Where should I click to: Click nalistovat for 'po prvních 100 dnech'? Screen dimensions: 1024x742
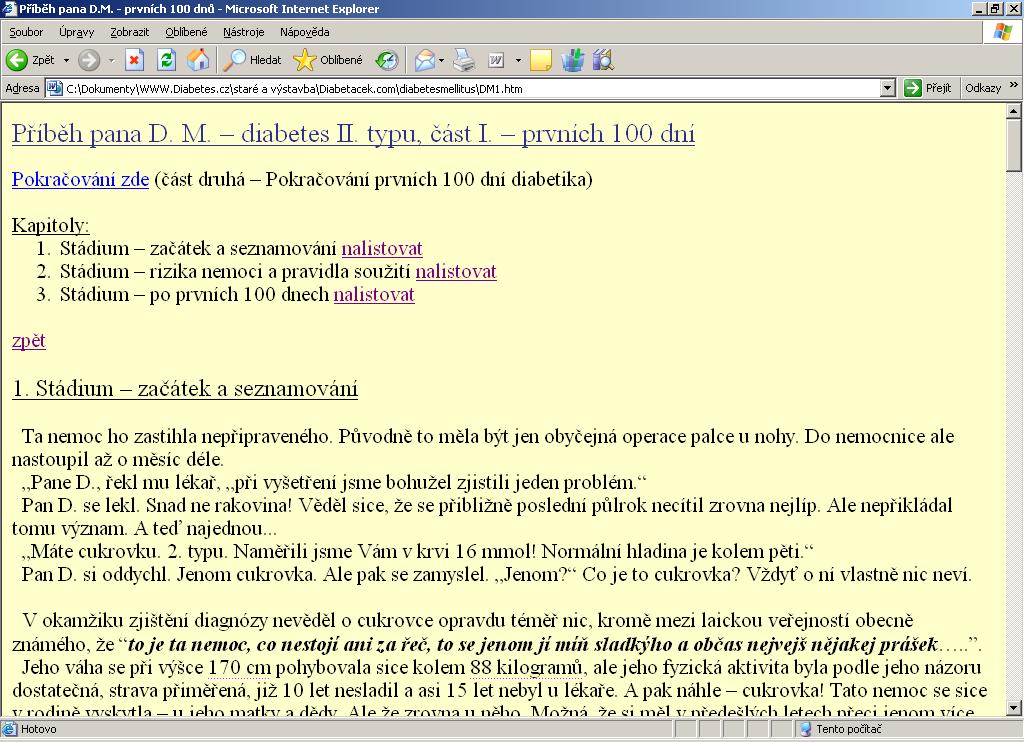pyautogui.click(x=374, y=294)
